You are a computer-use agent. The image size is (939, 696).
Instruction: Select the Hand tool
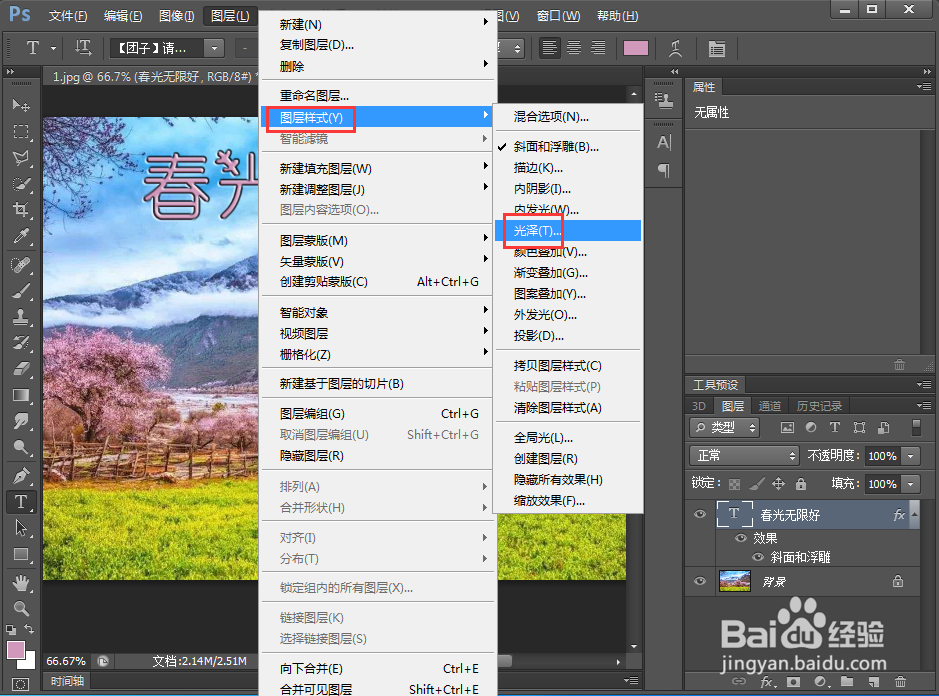(22, 583)
